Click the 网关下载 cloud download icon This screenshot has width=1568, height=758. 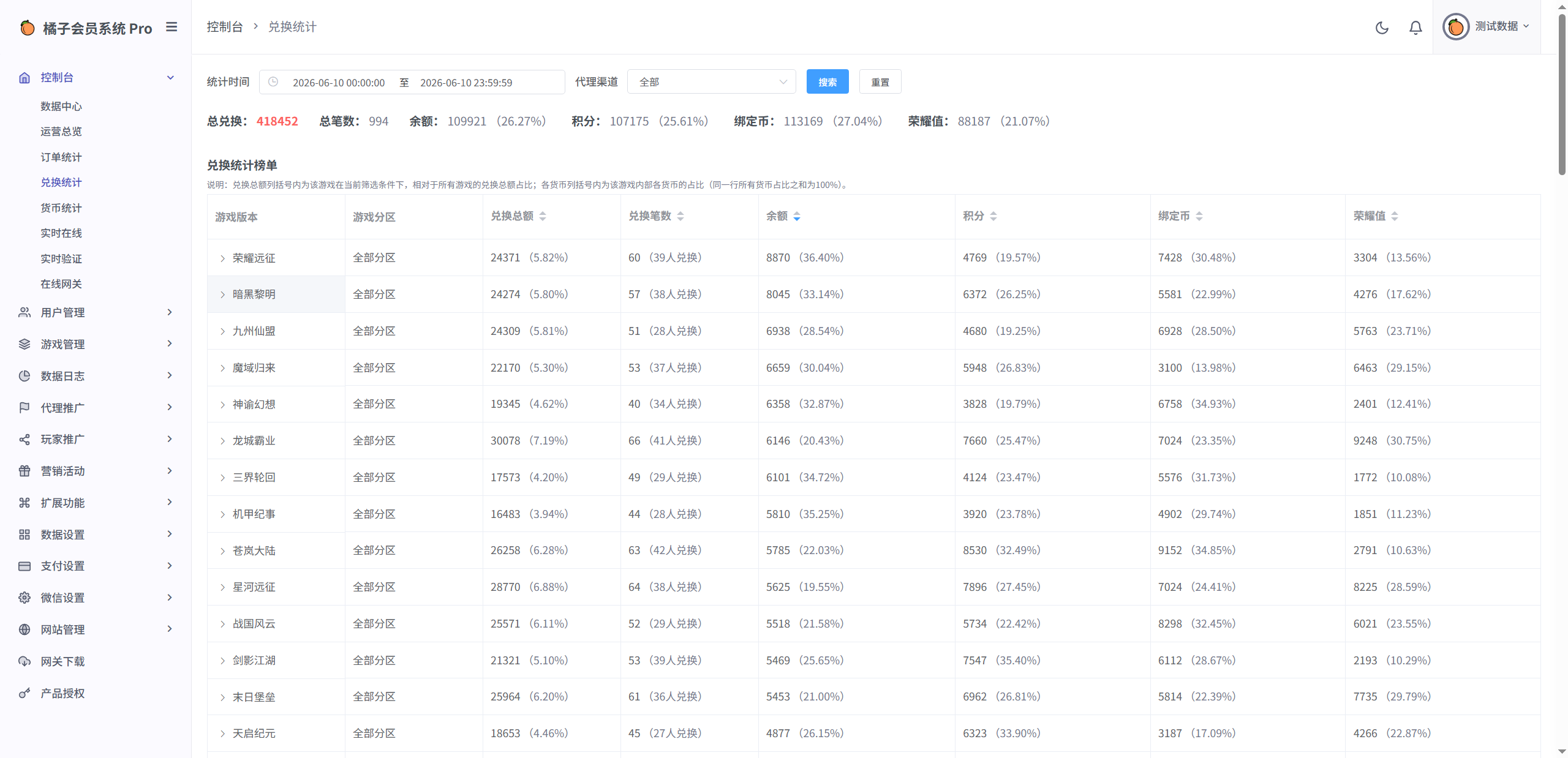[24, 661]
